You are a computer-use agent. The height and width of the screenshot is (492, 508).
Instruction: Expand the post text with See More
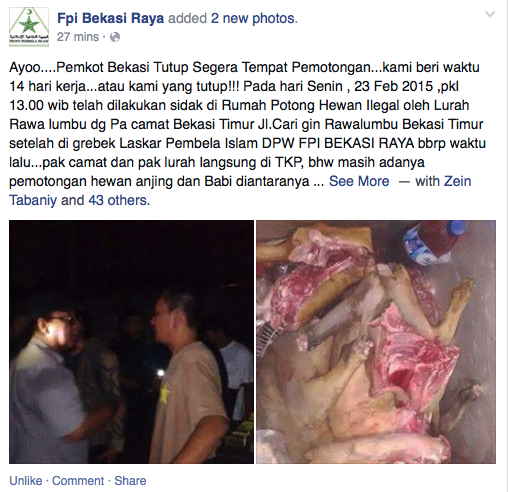pyautogui.click(x=359, y=181)
